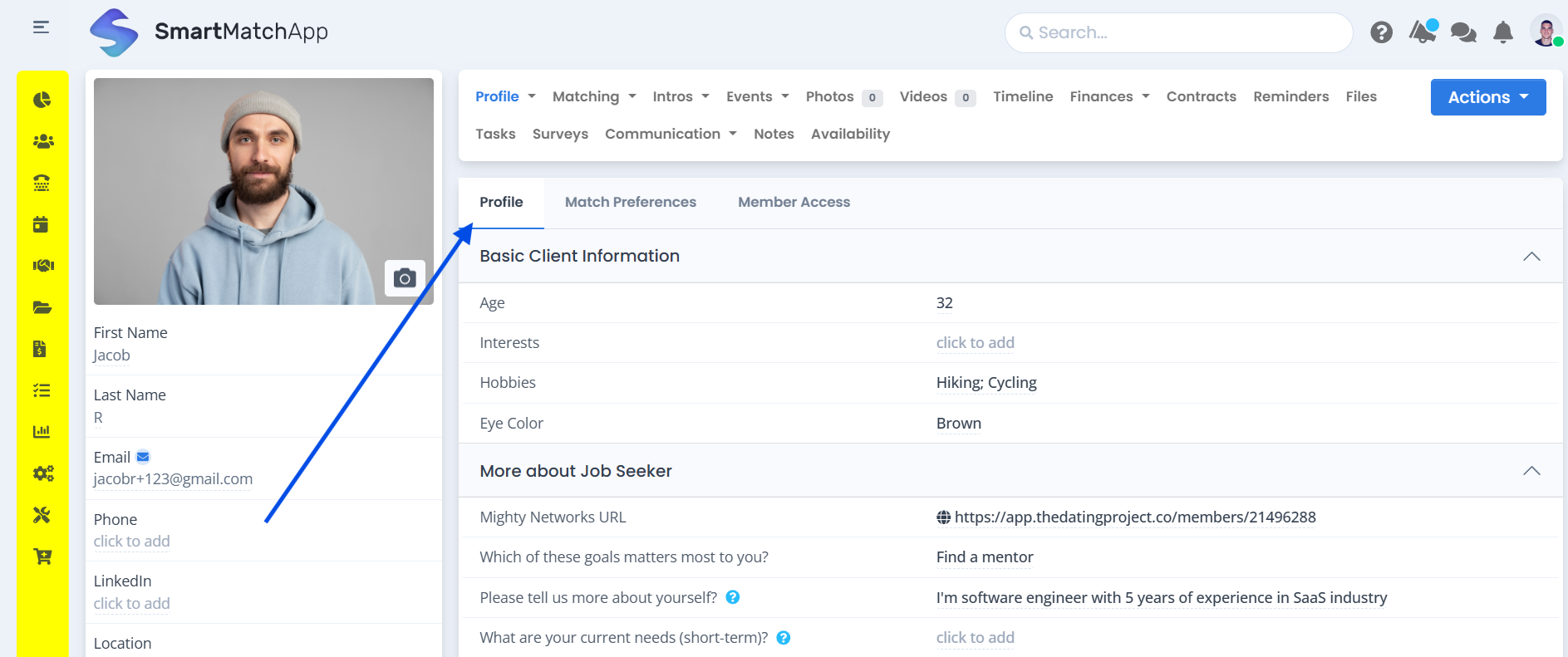Click Jacob's profile photo

click(263, 191)
